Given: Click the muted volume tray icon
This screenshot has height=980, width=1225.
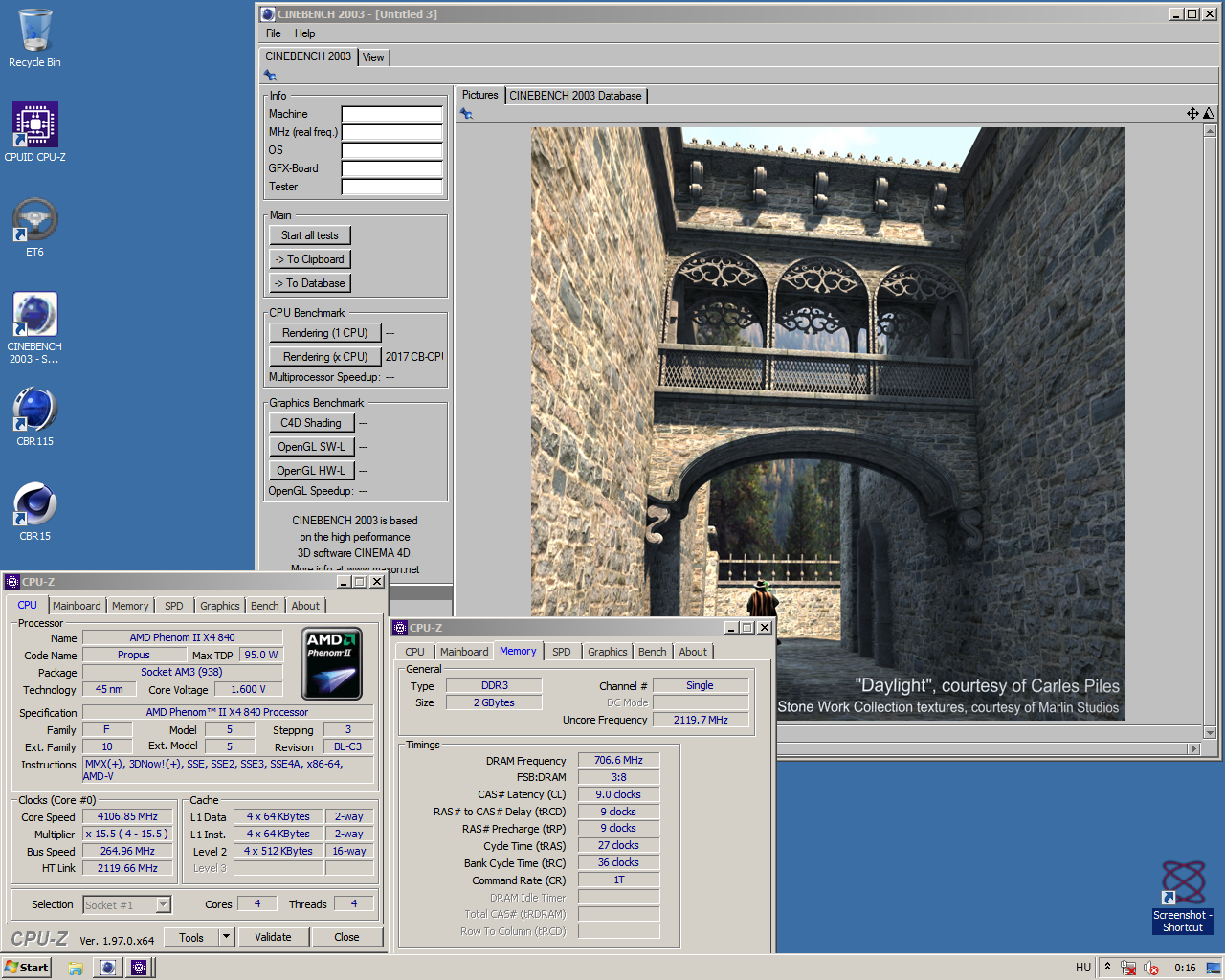Looking at the screenshot, I should click(x=1150, y=968).
